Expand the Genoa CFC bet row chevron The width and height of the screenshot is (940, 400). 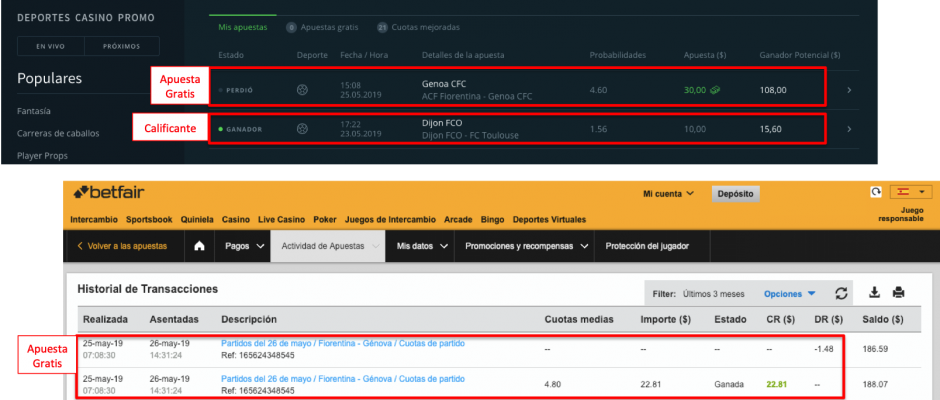coord(849,90)
